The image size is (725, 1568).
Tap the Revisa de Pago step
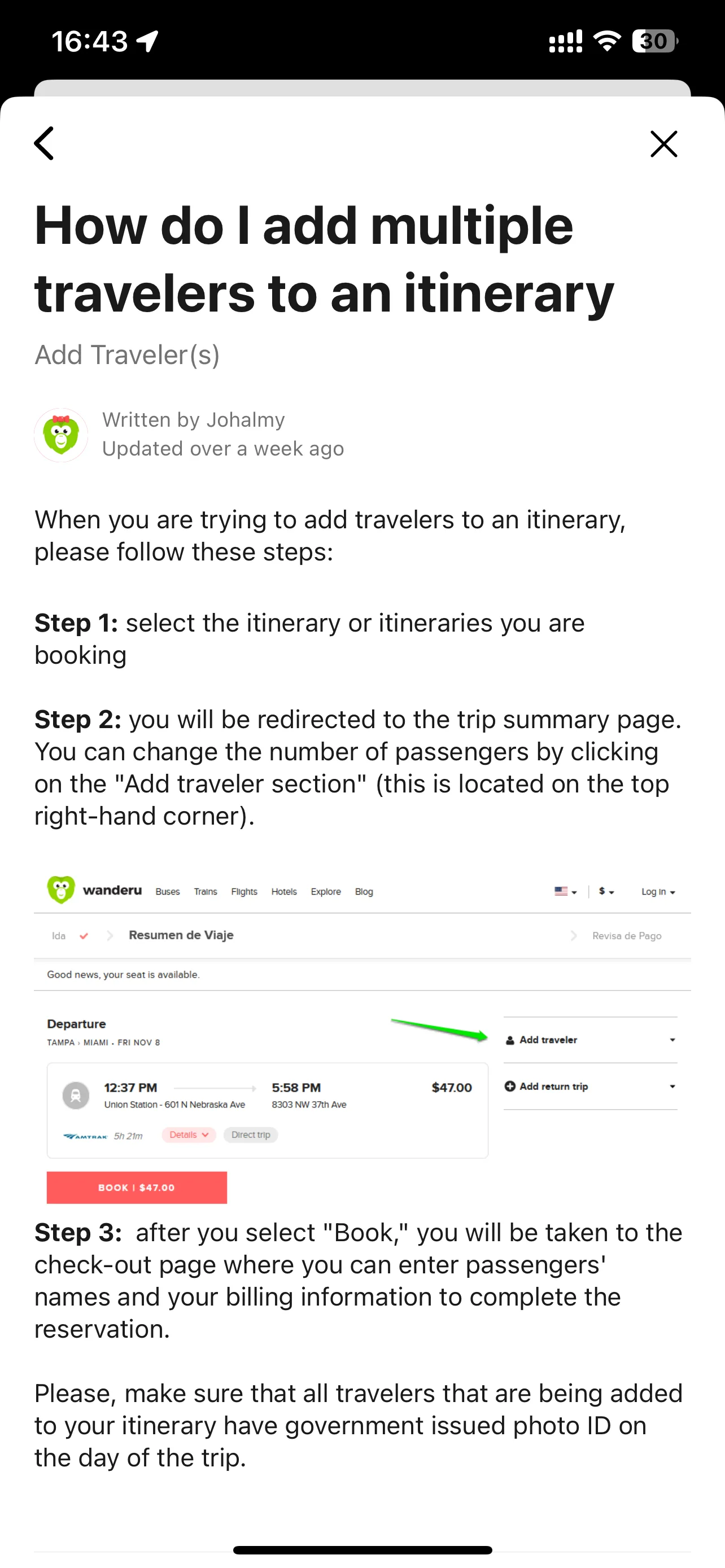[626, 936]
